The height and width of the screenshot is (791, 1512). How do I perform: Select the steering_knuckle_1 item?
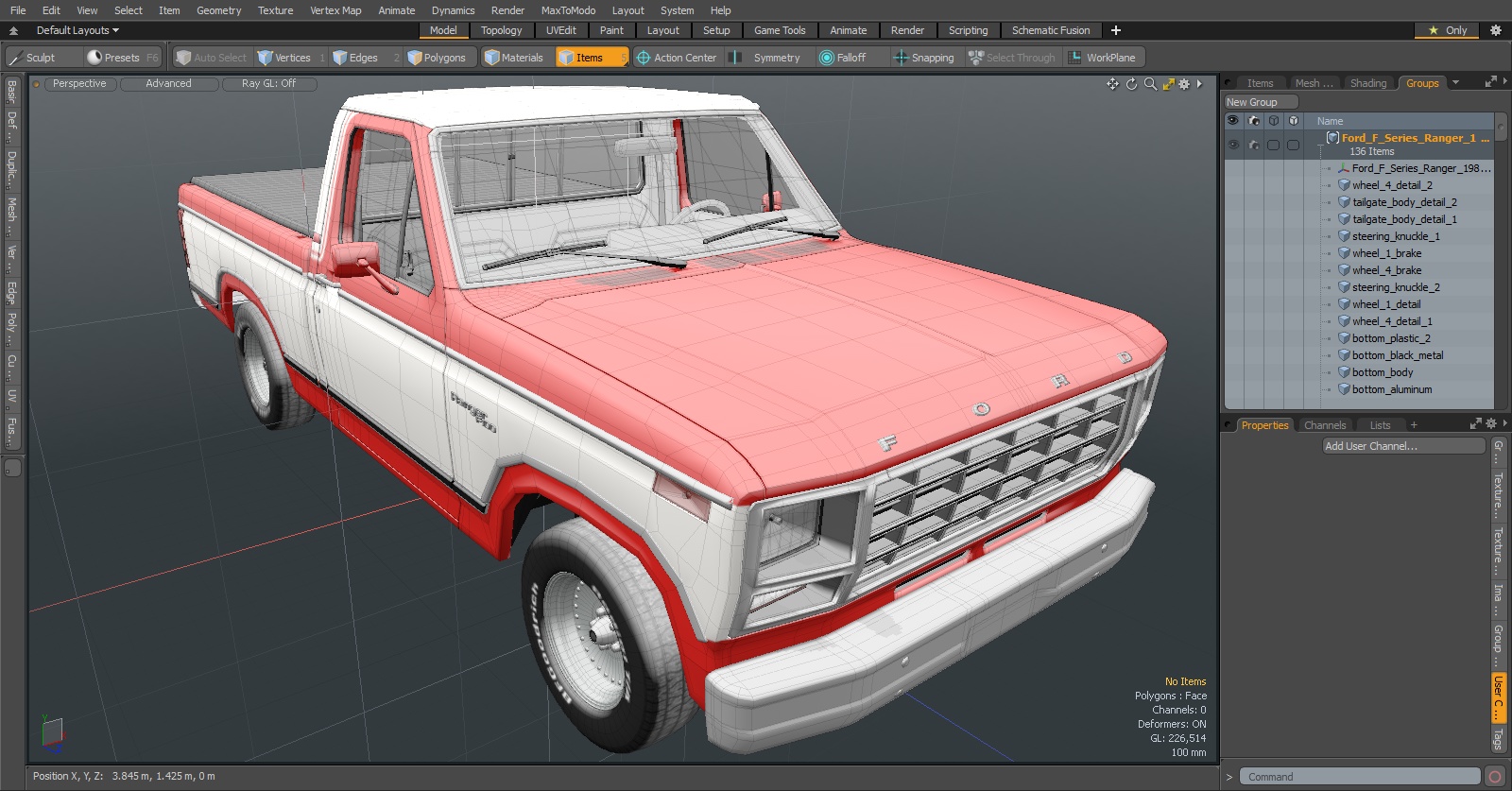pos(1396,236)
